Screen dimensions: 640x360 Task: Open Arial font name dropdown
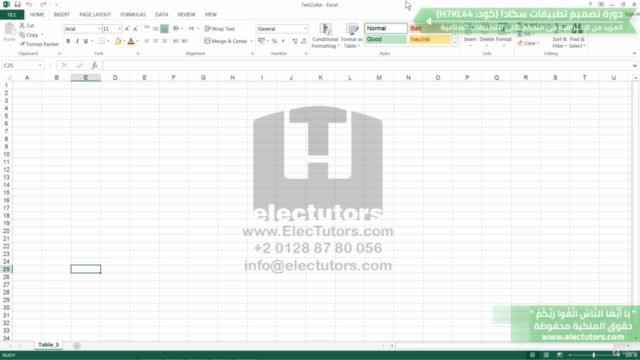tap(99, 29)
